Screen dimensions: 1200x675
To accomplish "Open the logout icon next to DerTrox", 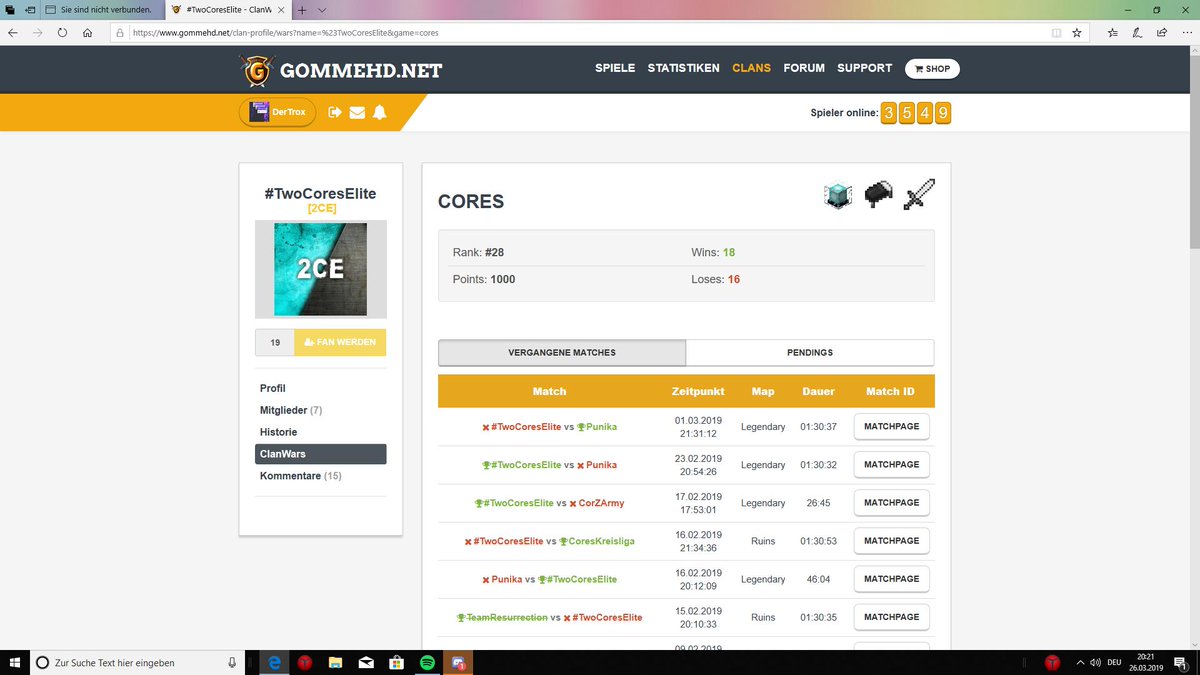I will click(x=335, y=113).
